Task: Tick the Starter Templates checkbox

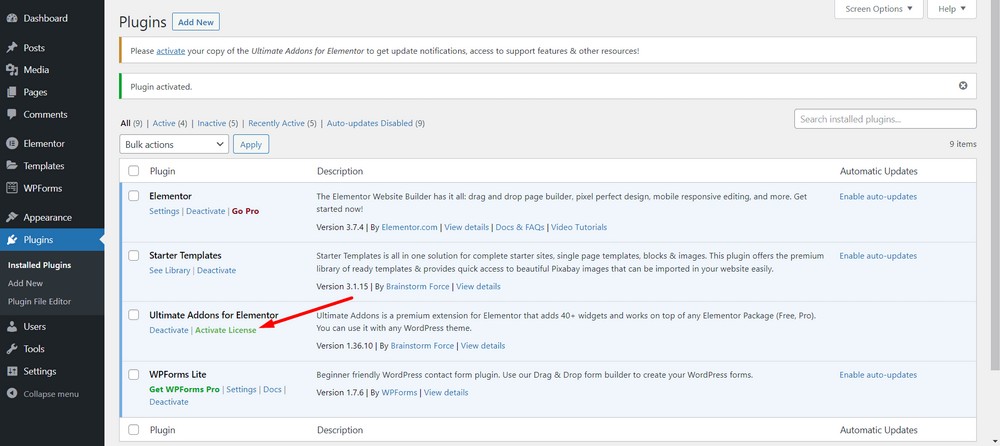Action: [x=133, y=255]
